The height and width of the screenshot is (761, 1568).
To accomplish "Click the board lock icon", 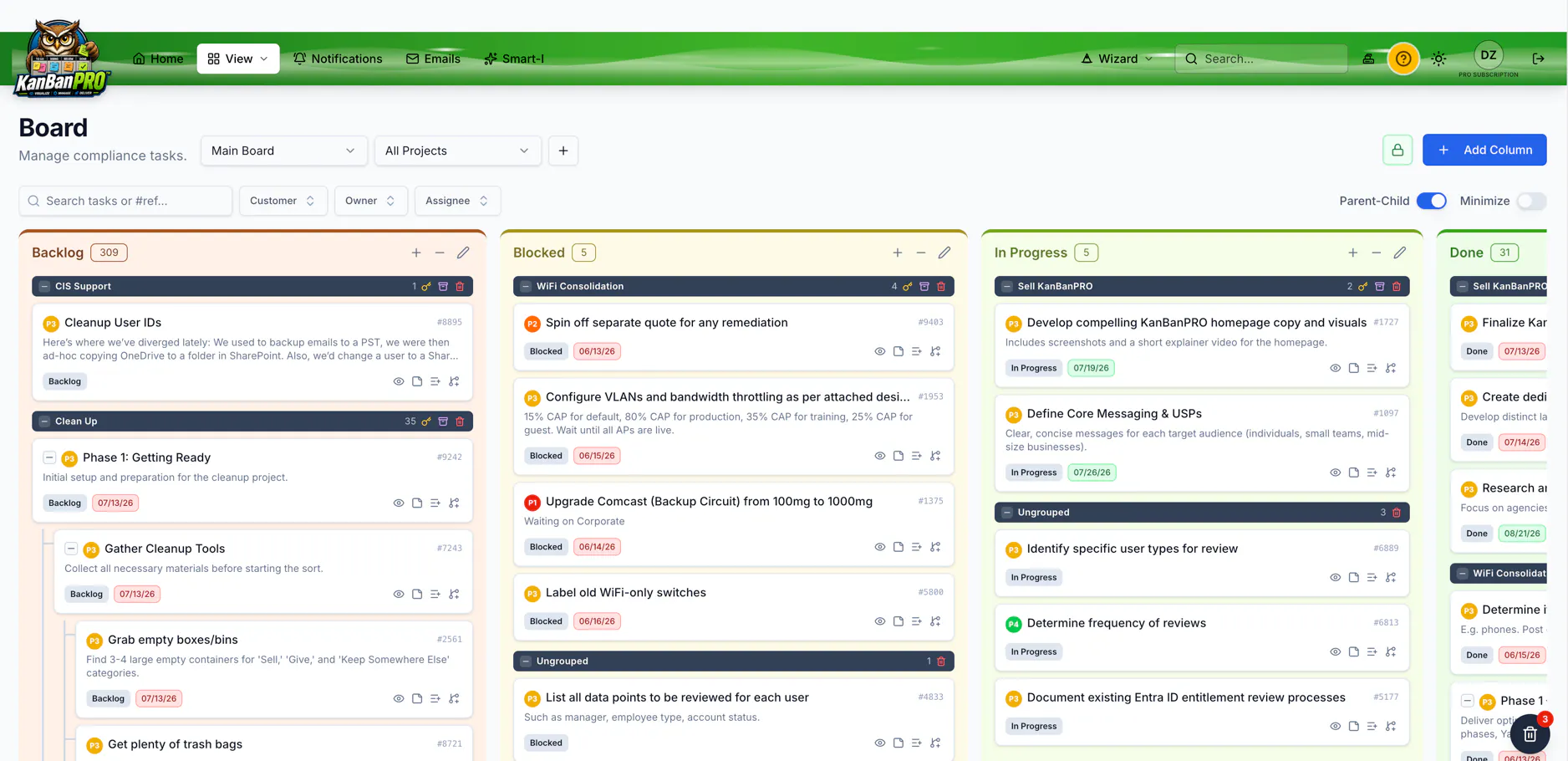I will [1397, 150].
